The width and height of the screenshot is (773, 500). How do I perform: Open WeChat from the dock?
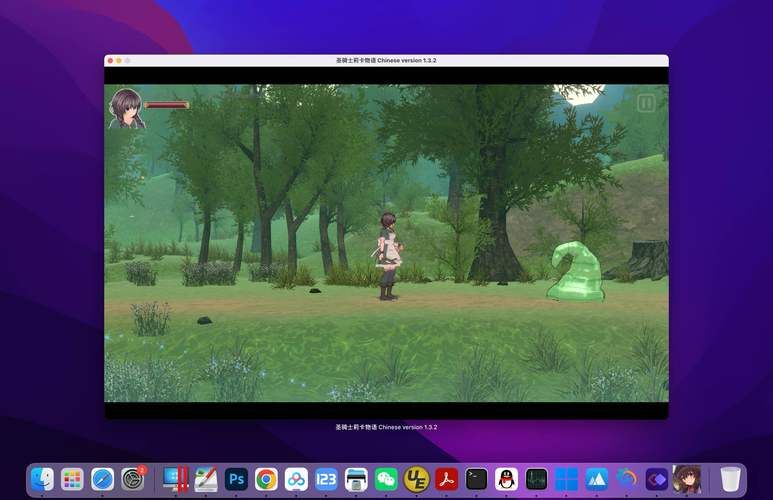[386, 479]
